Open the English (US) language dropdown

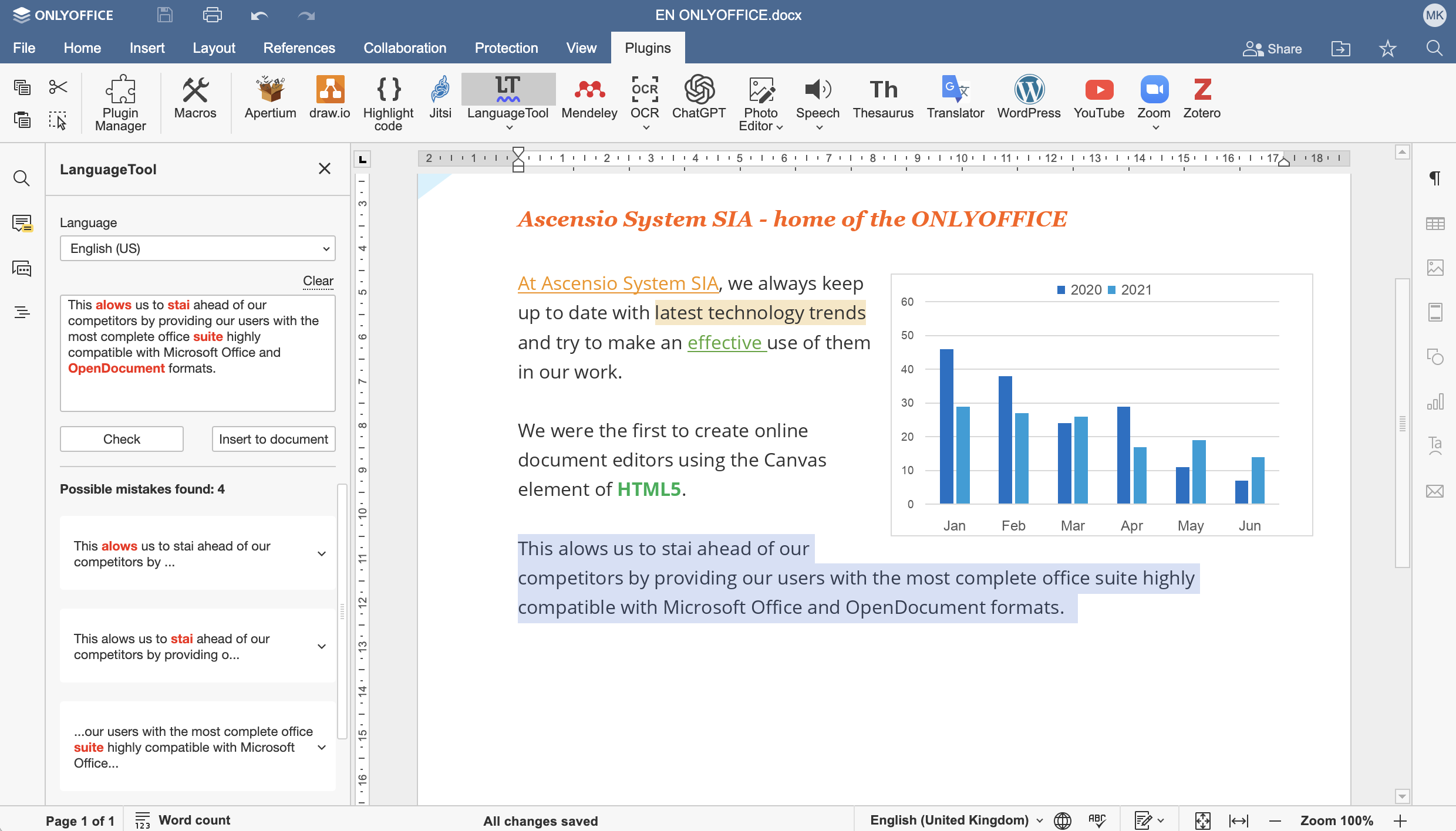pyautogui.click(x=197, y=248)
